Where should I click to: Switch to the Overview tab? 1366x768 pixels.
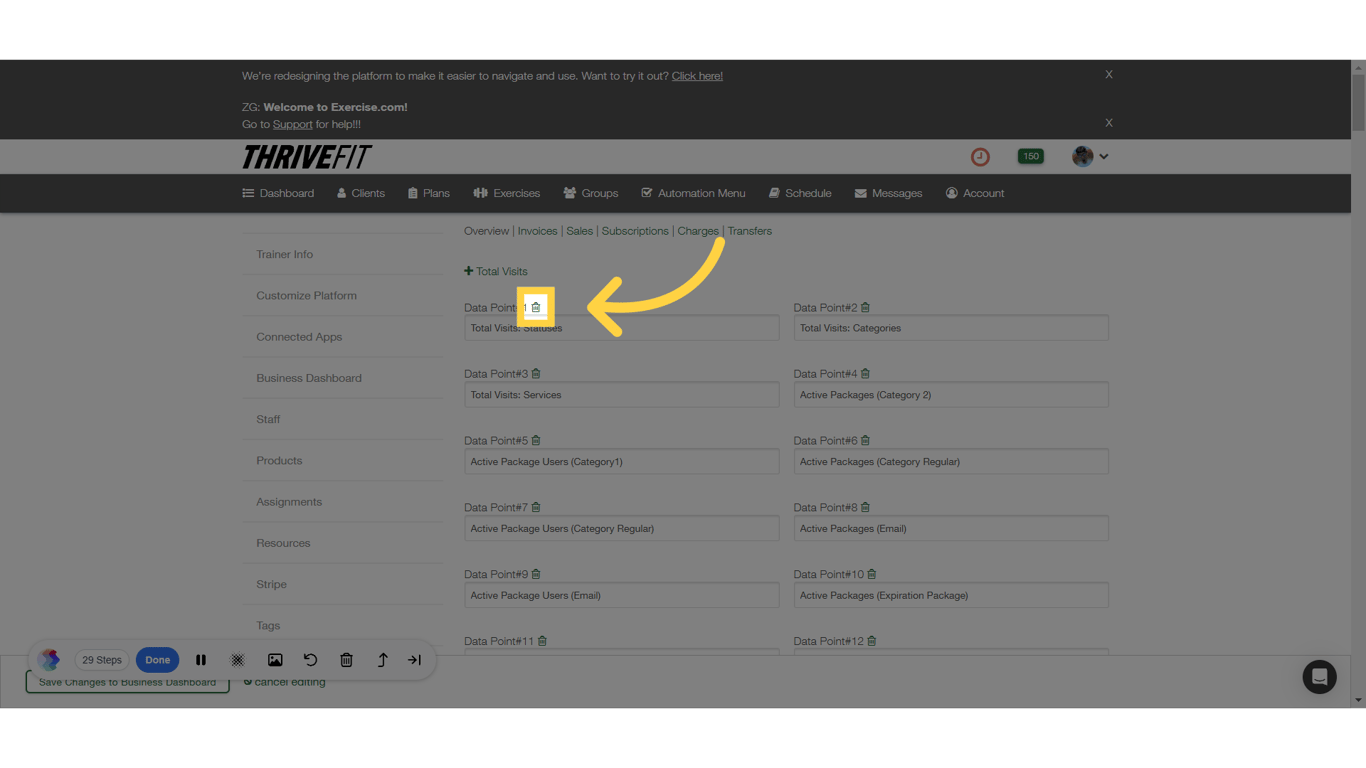486,231
